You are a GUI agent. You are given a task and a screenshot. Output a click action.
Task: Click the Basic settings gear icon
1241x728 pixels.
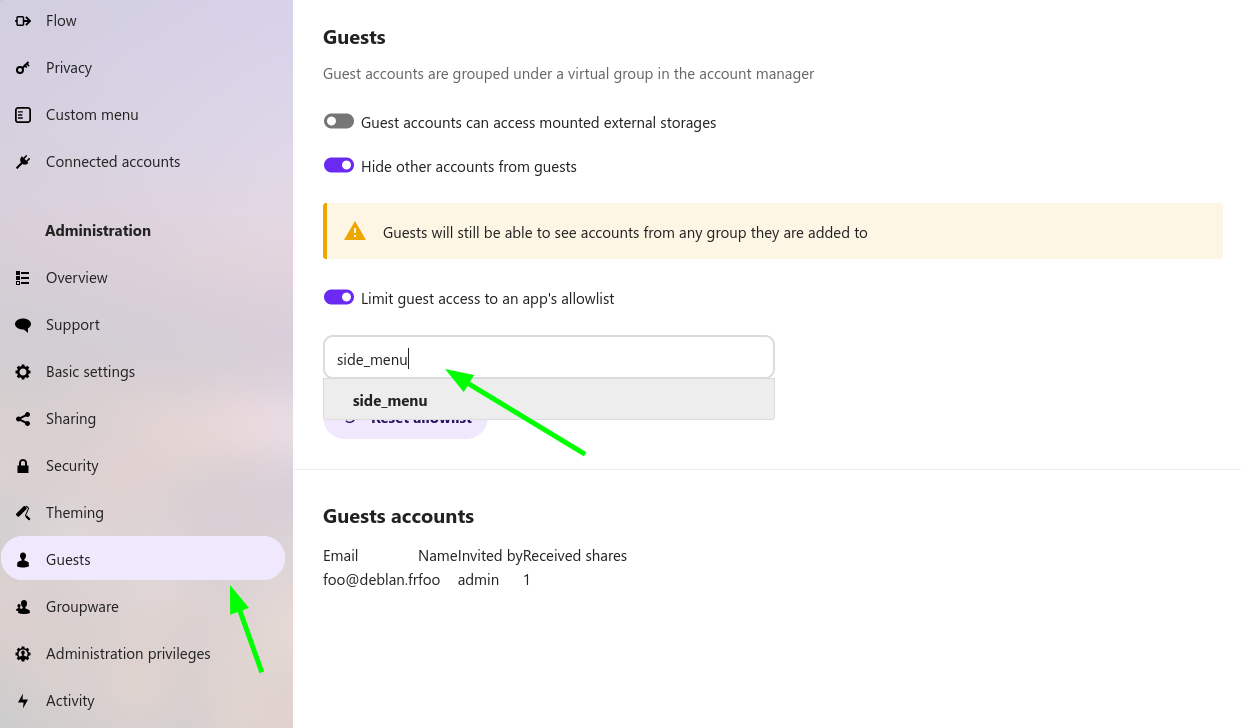click(23, 372)
